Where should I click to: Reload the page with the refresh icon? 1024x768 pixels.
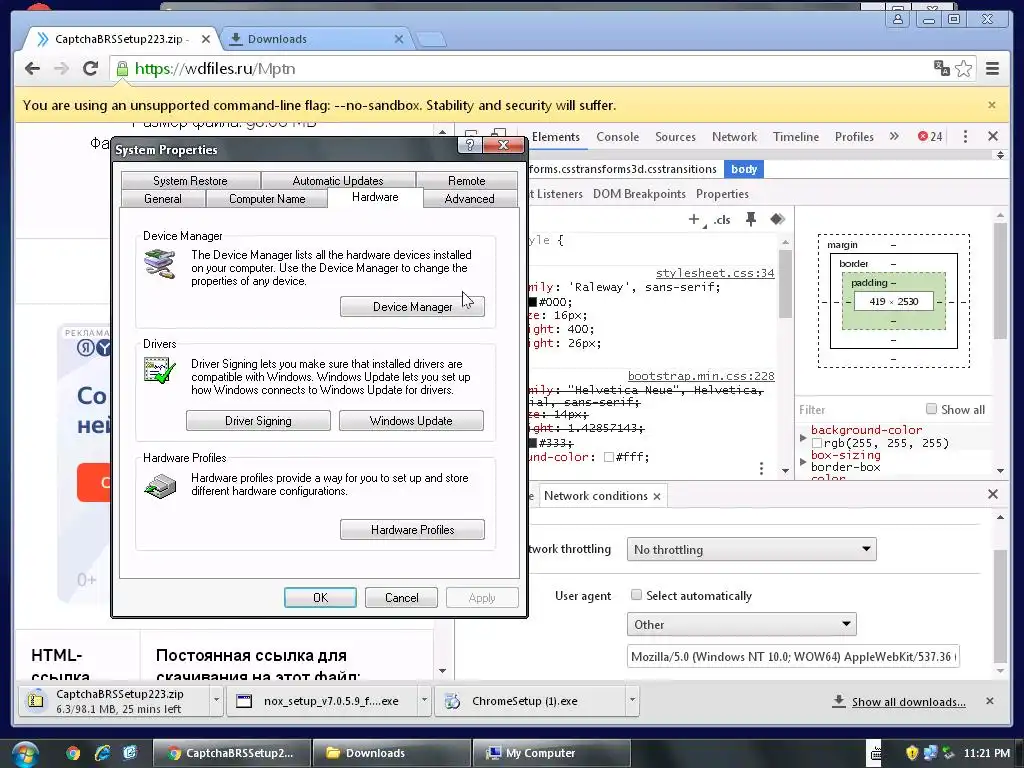[91, 69]
